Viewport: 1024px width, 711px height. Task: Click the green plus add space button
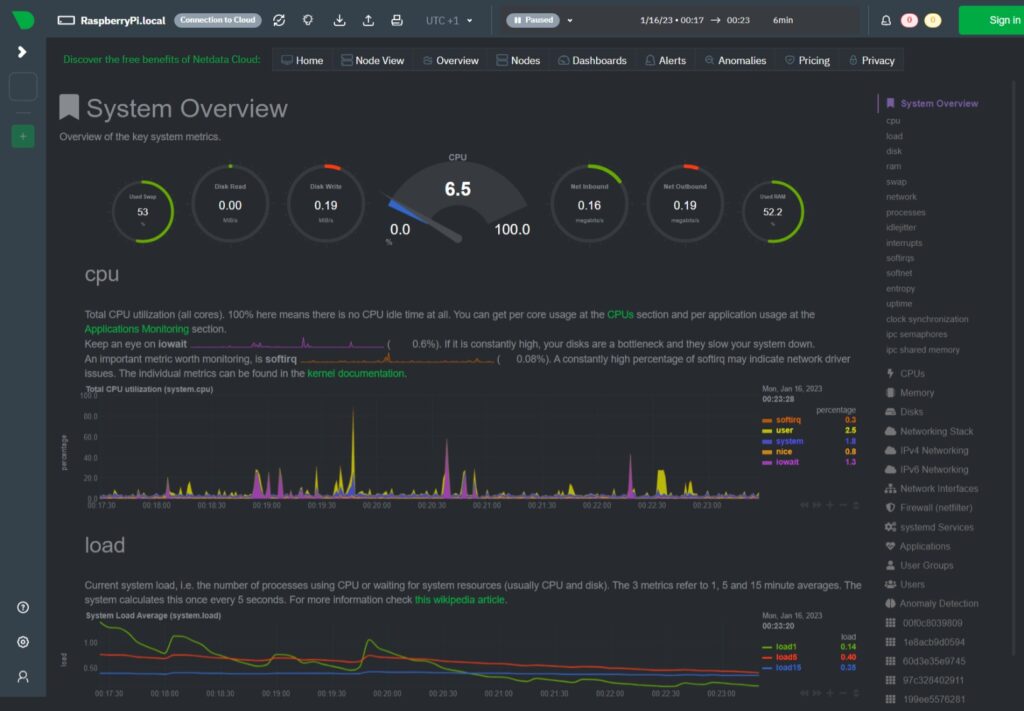tap(22, 136)
